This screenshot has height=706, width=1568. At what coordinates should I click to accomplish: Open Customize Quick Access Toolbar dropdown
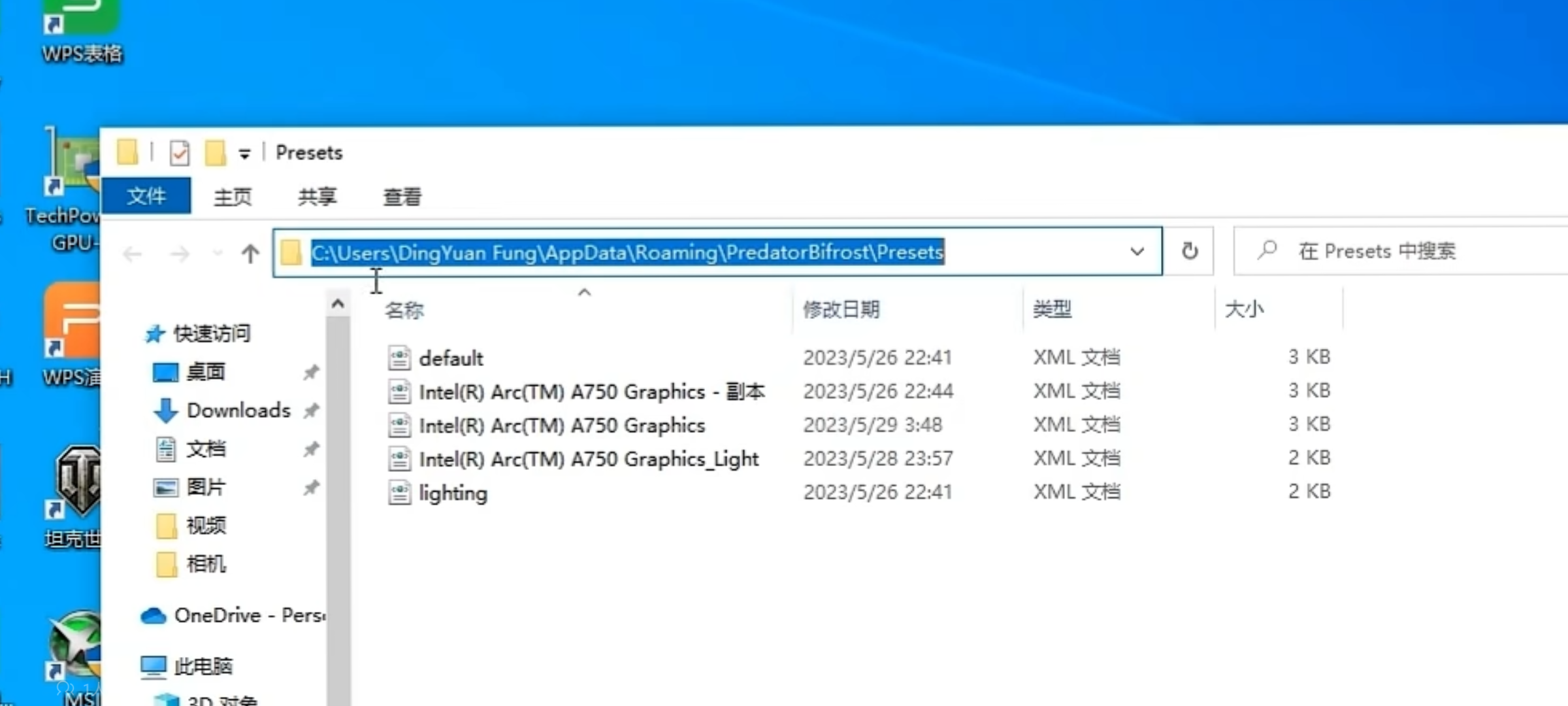pos(244,155)
